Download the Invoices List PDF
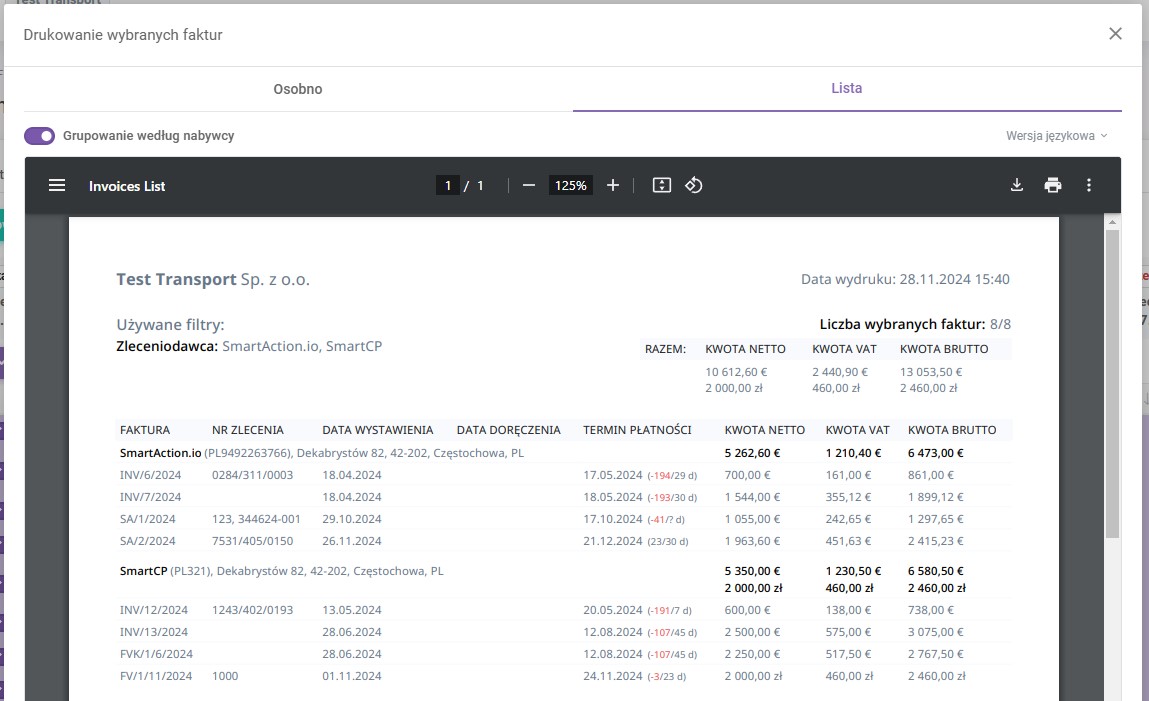This screenshot has width=1149, height=701. coord(1017,185)
